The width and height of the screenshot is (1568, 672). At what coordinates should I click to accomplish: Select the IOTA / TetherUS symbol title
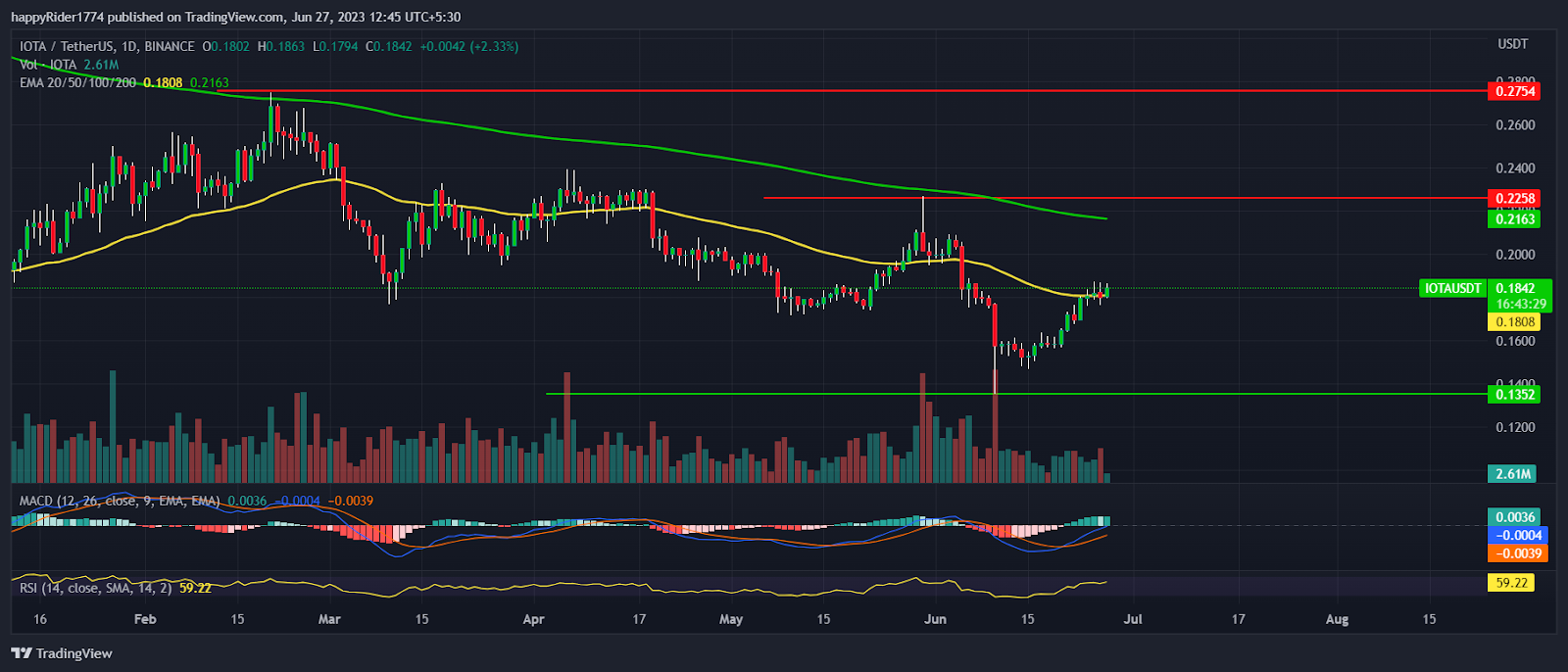(x=108, y=46)
